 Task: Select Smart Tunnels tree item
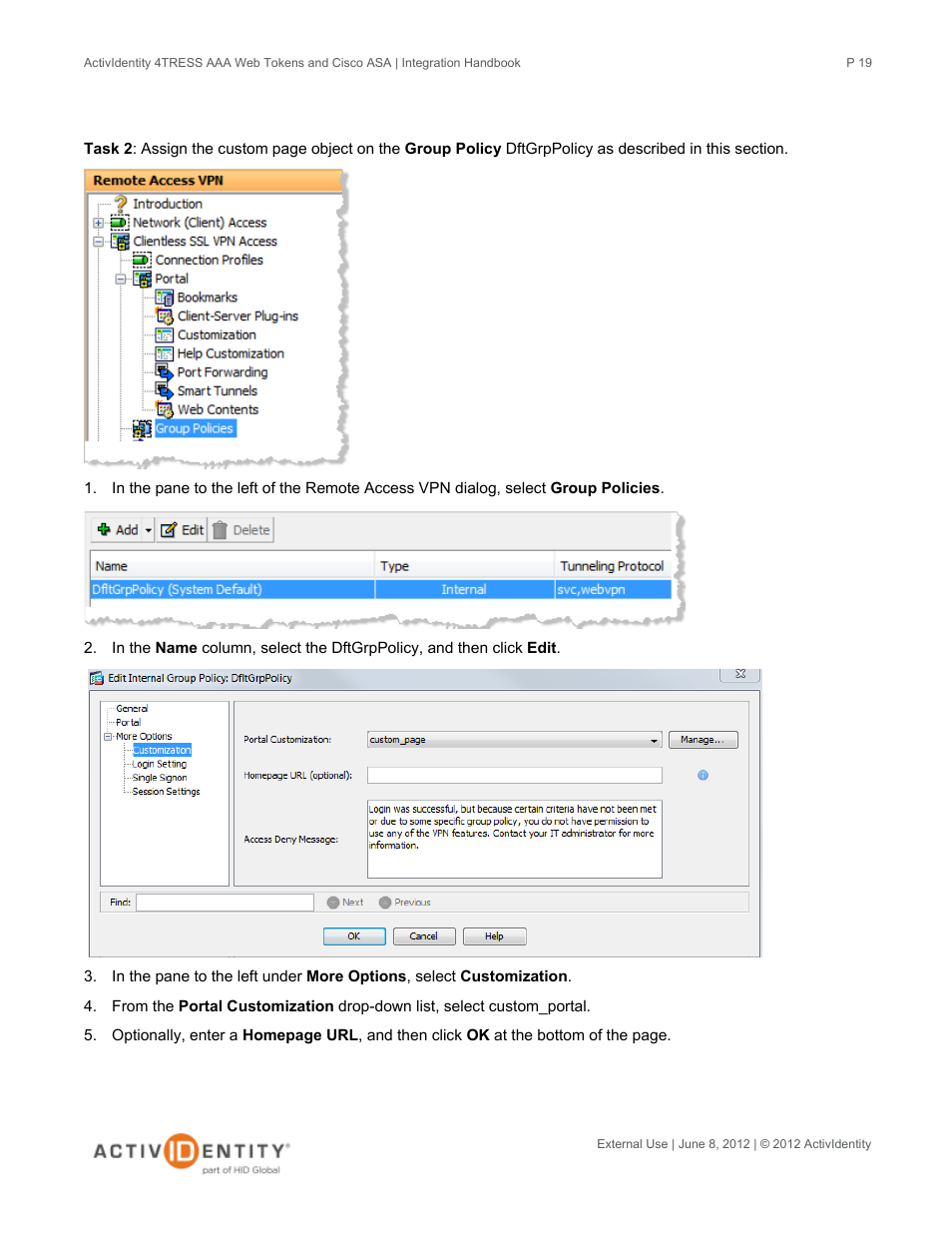click(218, 391)
